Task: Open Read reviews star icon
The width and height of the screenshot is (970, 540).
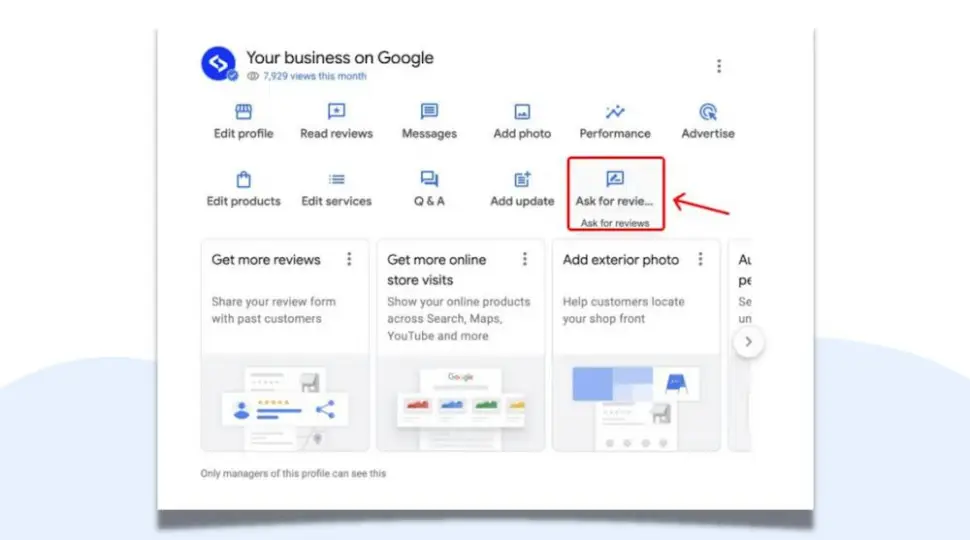Action: pos(336,111)
